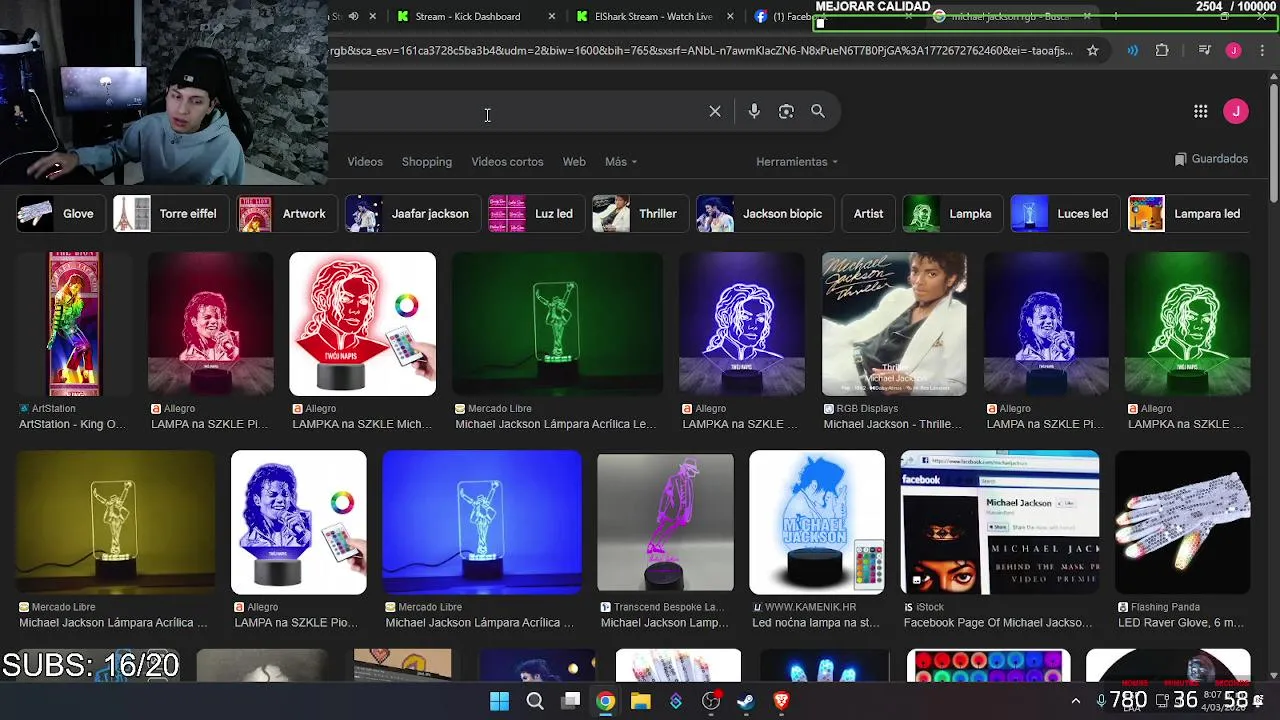Click in the browser address bar URL
1280x720 pixels.
pos(700,50)
